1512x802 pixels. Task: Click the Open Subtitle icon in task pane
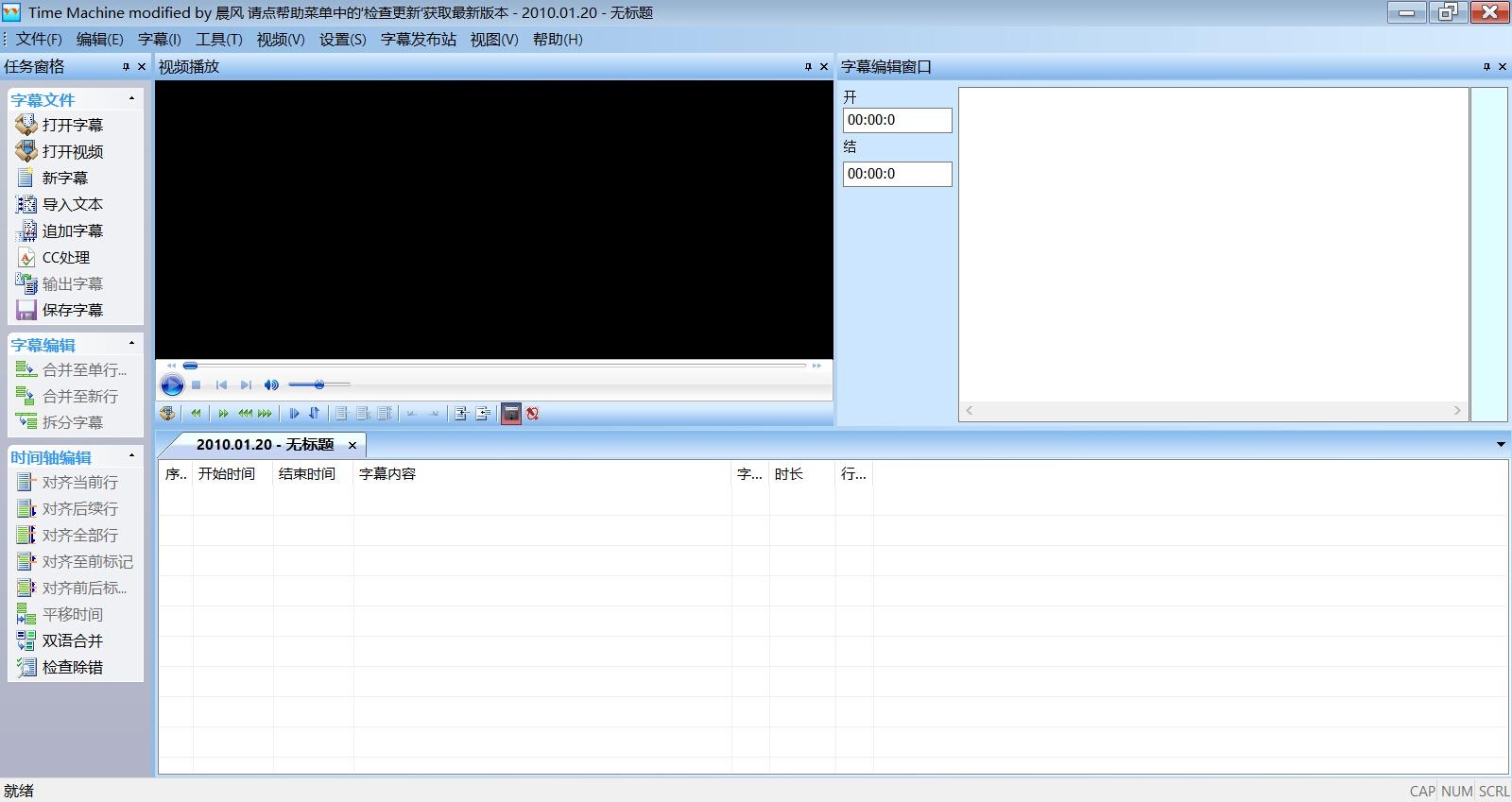click(26, 125)
